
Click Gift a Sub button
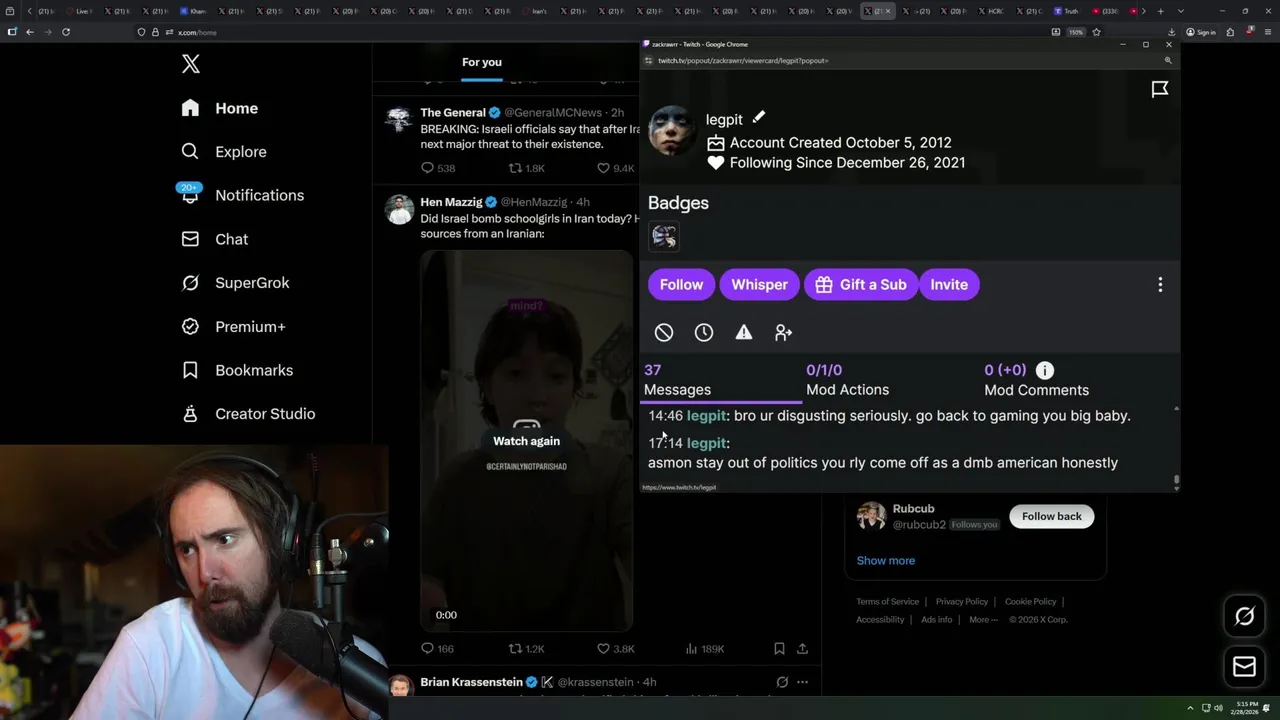click(x=861, y=284)
